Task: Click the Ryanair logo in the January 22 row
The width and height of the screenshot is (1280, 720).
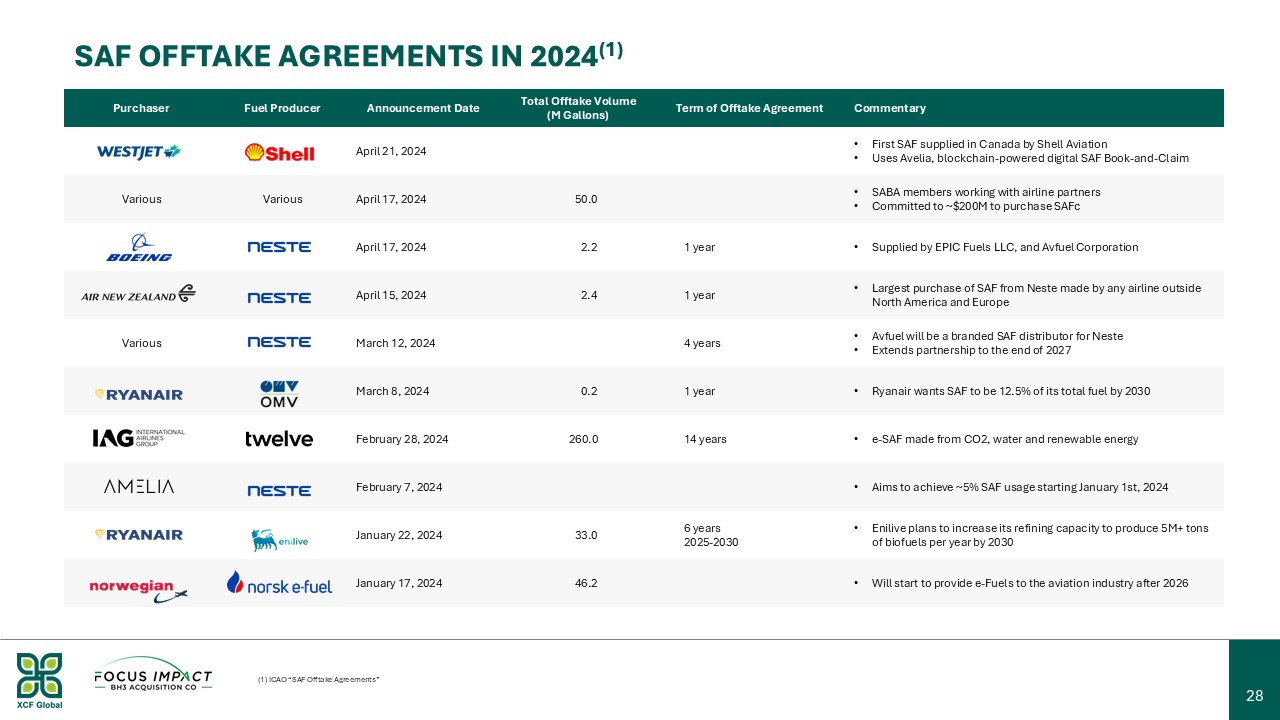Action: pyautogui.click(x=139, y=535)
